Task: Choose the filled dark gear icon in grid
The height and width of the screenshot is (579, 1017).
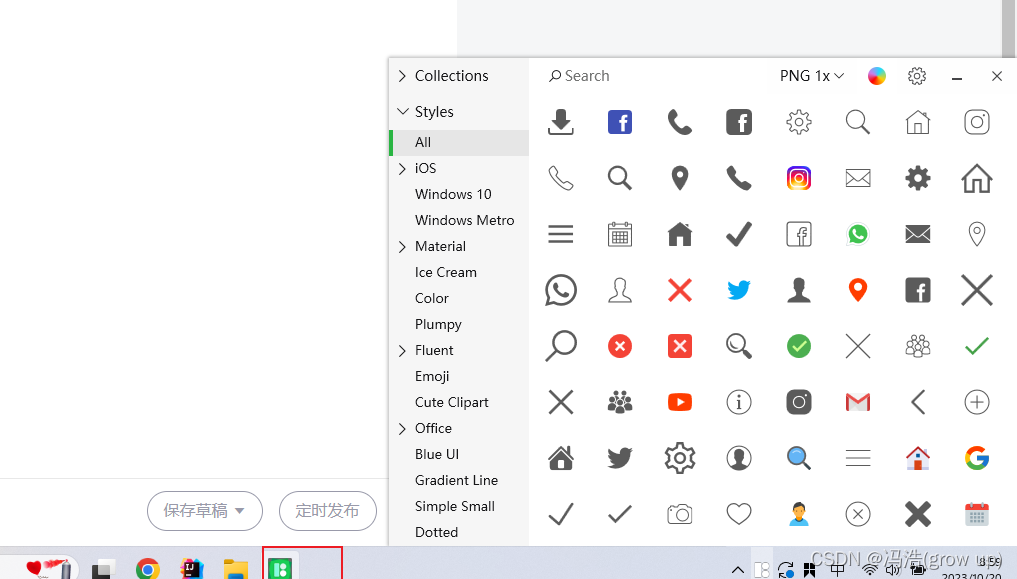Action: click(918, 178)
